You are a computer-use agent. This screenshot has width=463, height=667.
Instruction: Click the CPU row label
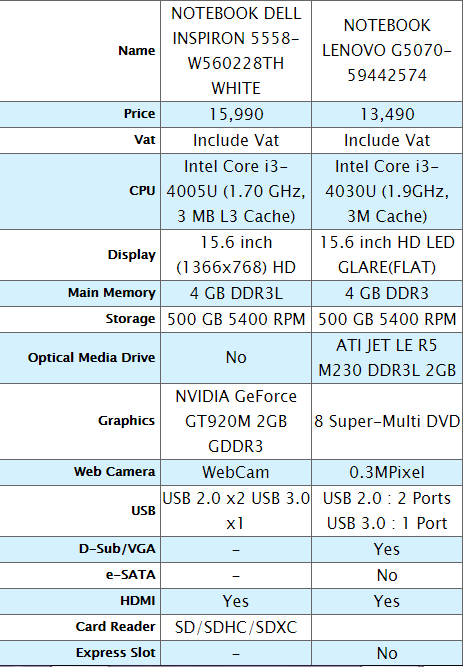[x=142, y=191]
